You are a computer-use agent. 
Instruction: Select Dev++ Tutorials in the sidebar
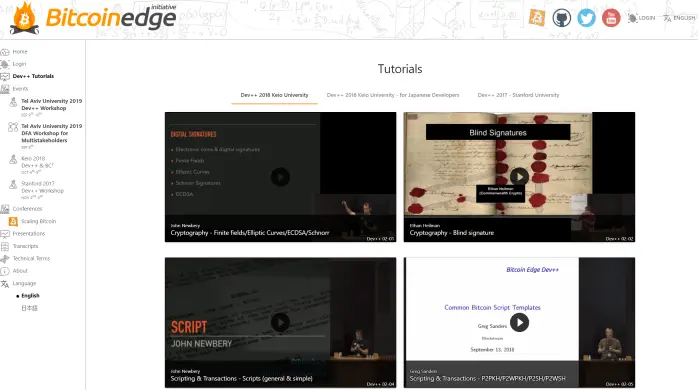(33, 76)
